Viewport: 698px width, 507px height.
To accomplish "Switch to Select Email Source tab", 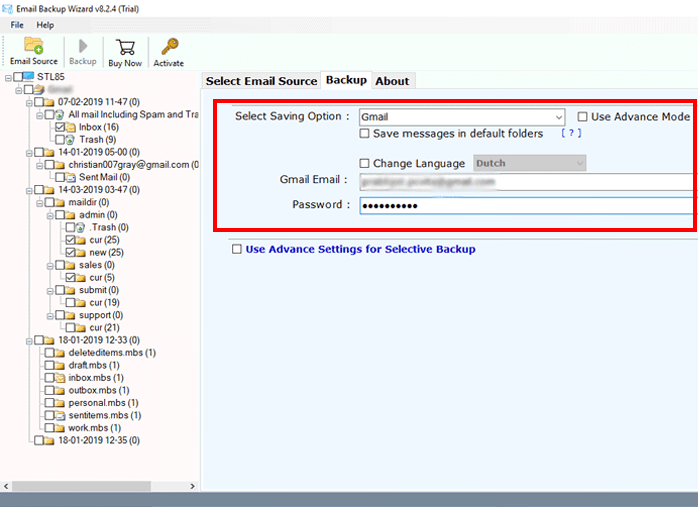I will 261,81.
